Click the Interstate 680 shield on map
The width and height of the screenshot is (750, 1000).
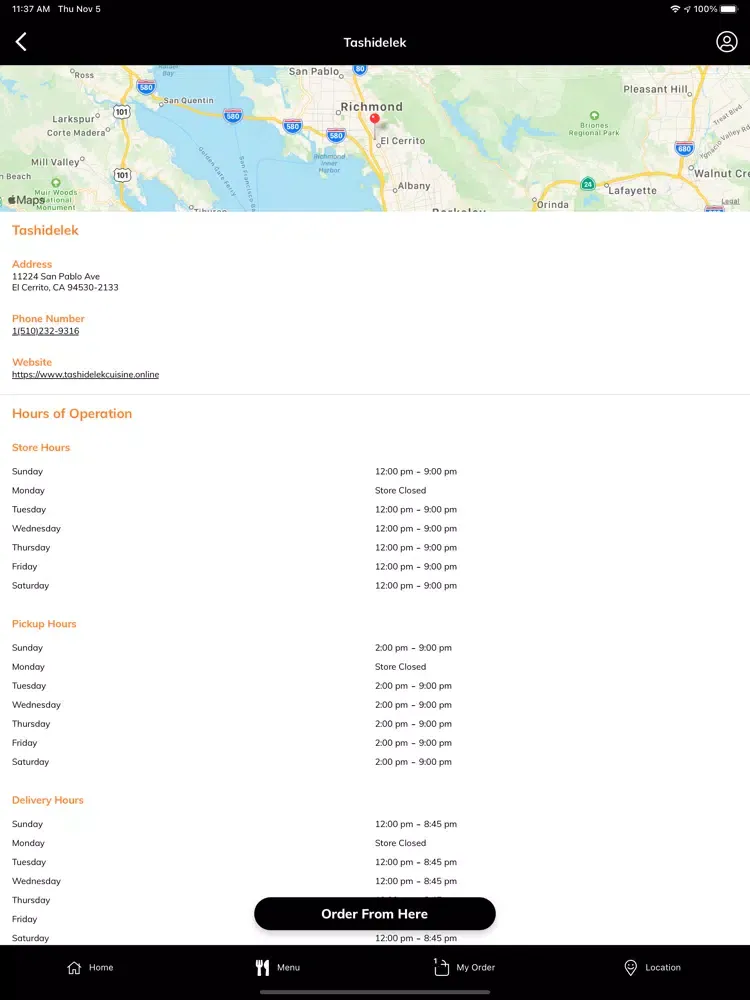(684, 149)
